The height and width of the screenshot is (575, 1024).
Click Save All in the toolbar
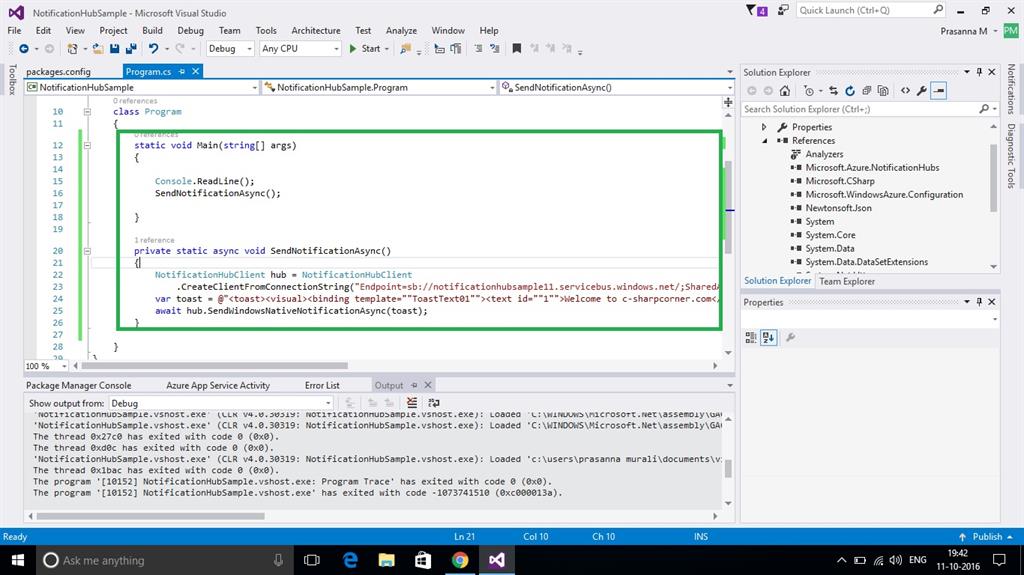click(131, 48)
